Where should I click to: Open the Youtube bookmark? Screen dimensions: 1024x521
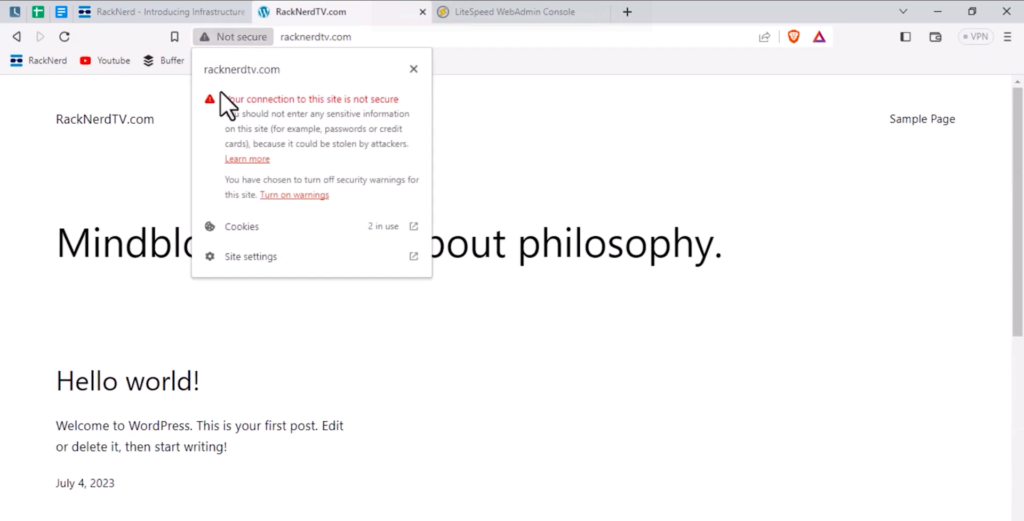pyautogui.click(x=105, y=60)
